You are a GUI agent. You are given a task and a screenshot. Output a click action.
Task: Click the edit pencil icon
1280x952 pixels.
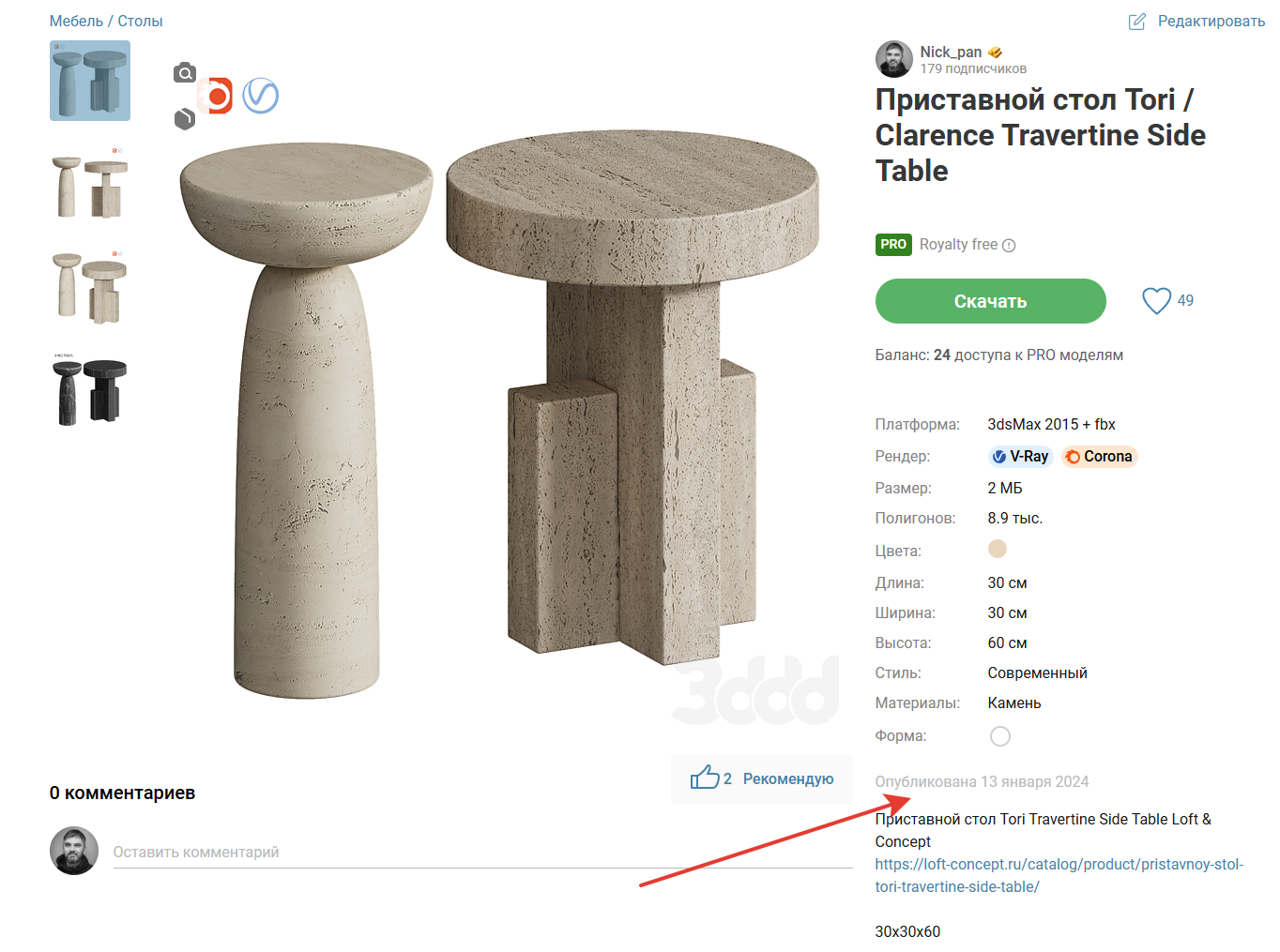point(1136,22)
